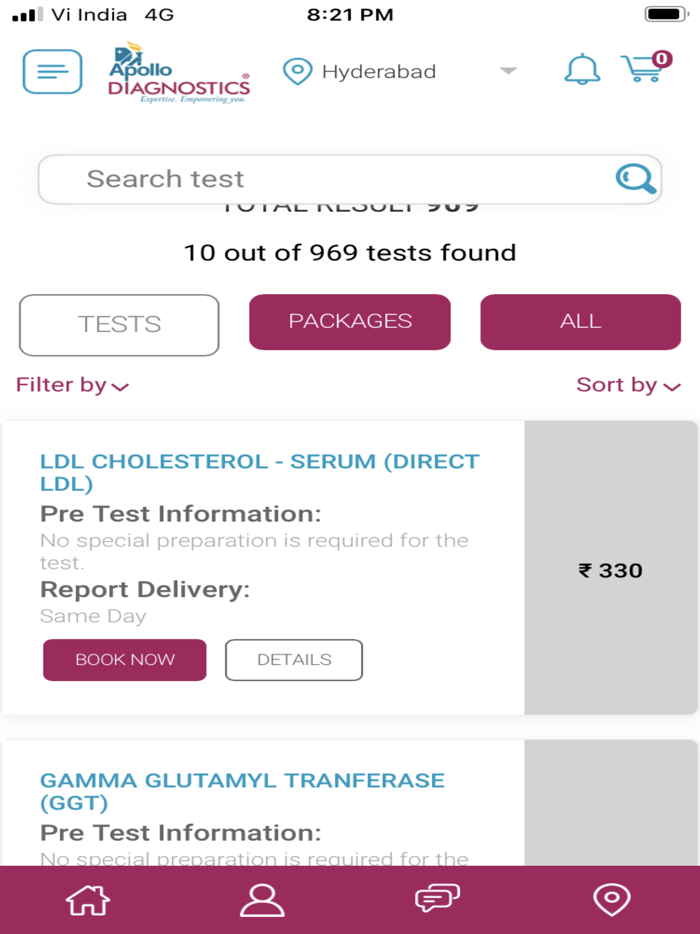
Task: Open the hamburger menu icon
Action: point(52,72)
